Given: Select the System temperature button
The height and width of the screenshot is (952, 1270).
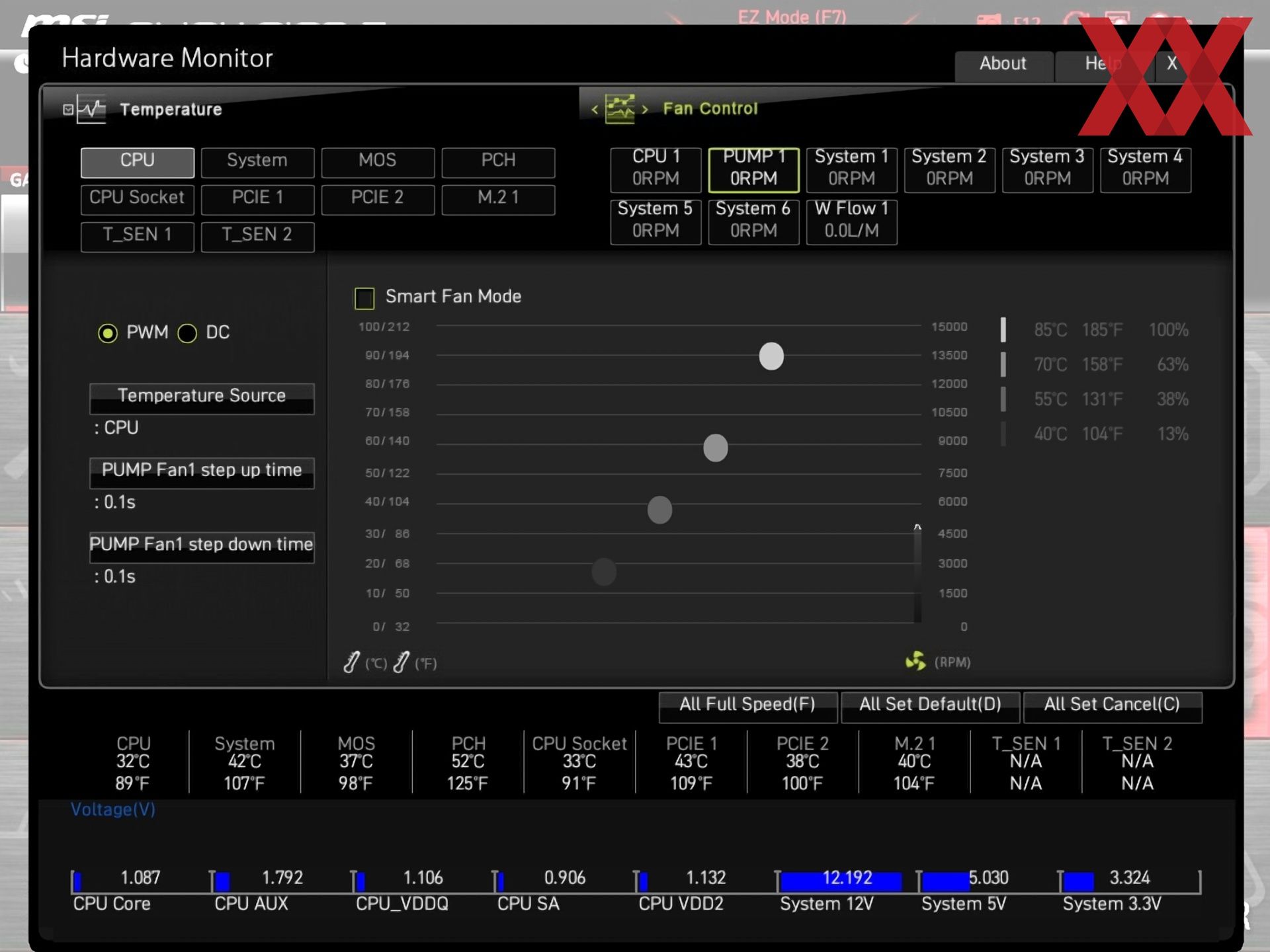Looking at the screenshot, I should click(257, 163).
